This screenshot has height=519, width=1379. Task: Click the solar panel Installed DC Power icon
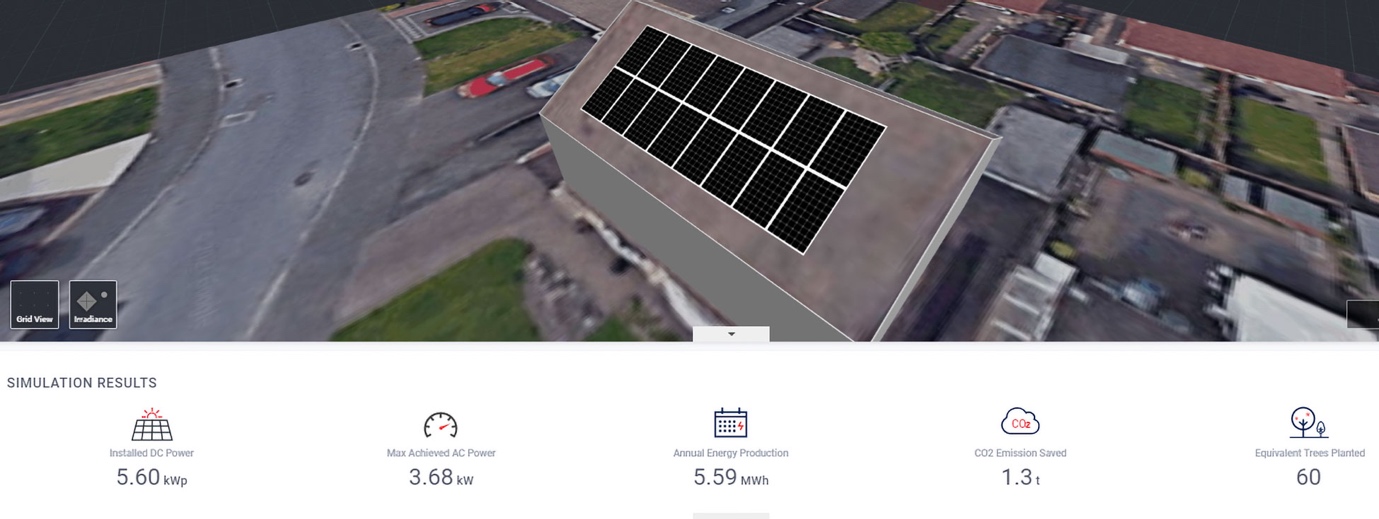pyautogui.click(x=152, y=424)
